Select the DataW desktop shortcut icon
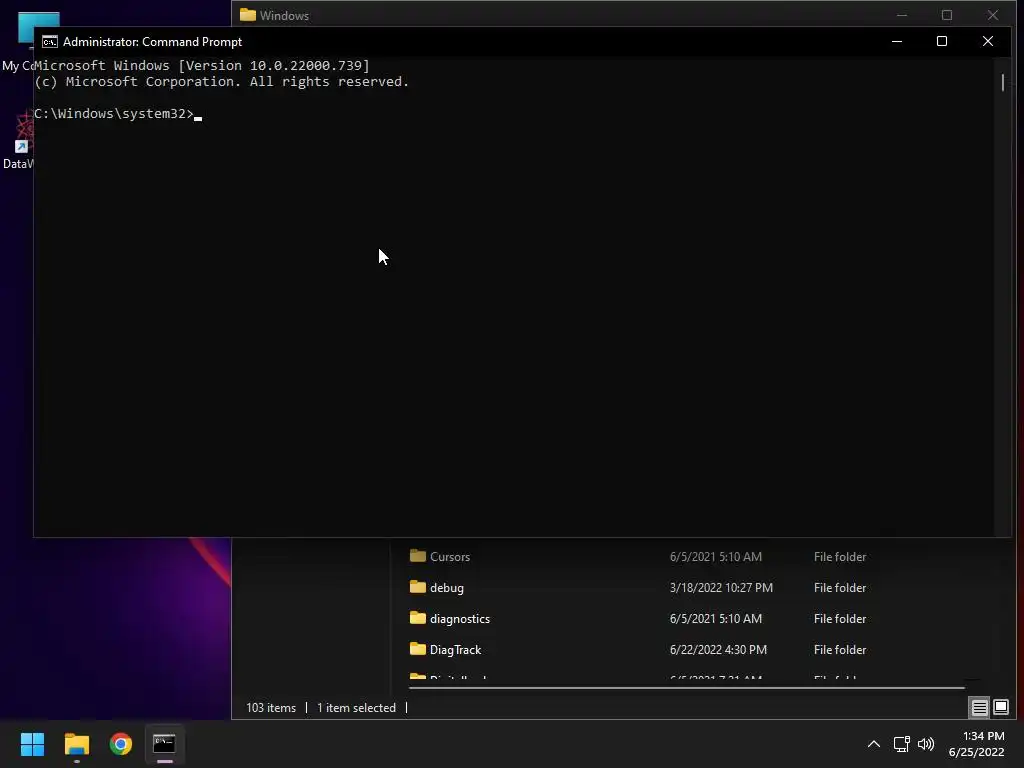The image size is (1024, 768). point(18,140)
